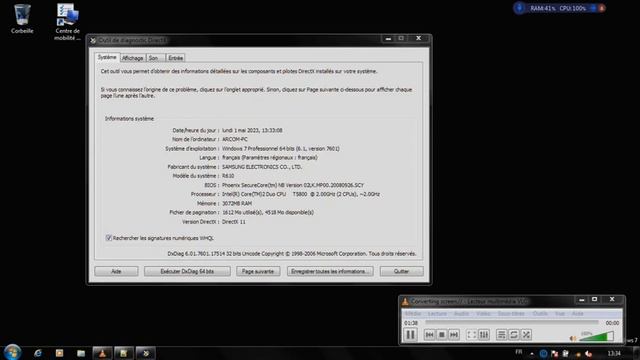
Task: Open Windows Media Player taskbar icon
Action: (60, 353)
